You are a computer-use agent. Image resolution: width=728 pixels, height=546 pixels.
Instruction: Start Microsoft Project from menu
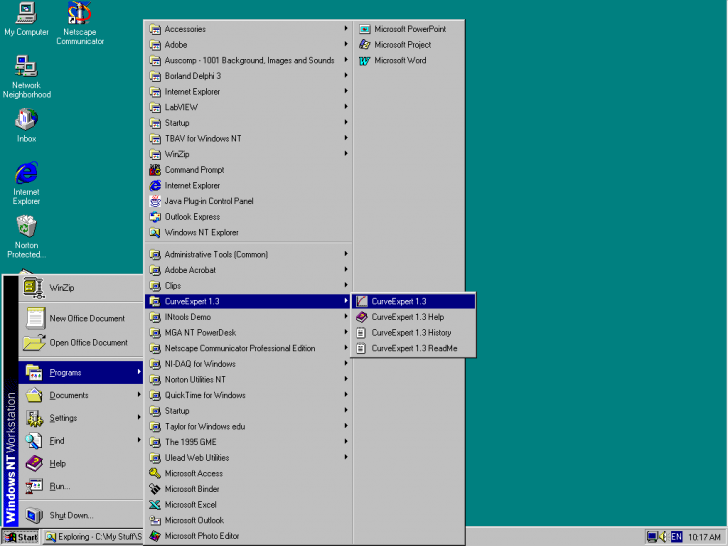point(402,45)
